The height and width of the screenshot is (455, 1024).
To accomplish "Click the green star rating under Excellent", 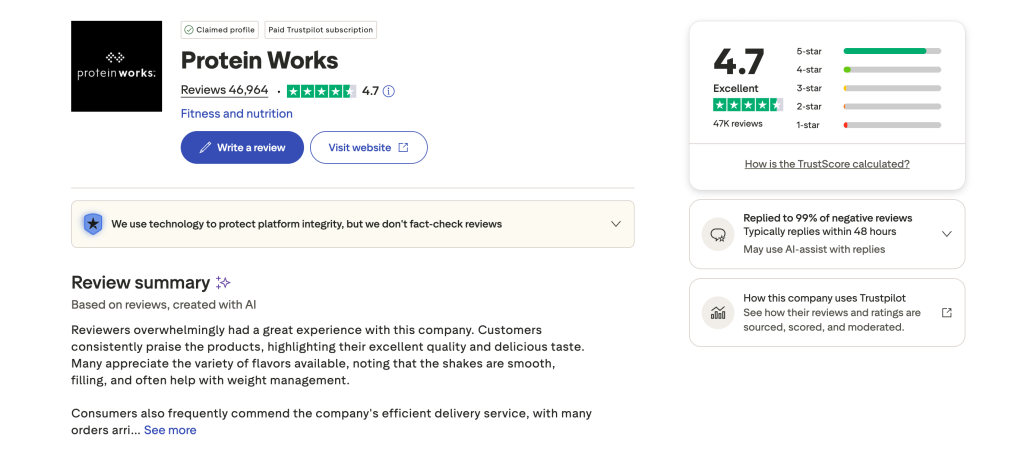I will click(747, 105).
